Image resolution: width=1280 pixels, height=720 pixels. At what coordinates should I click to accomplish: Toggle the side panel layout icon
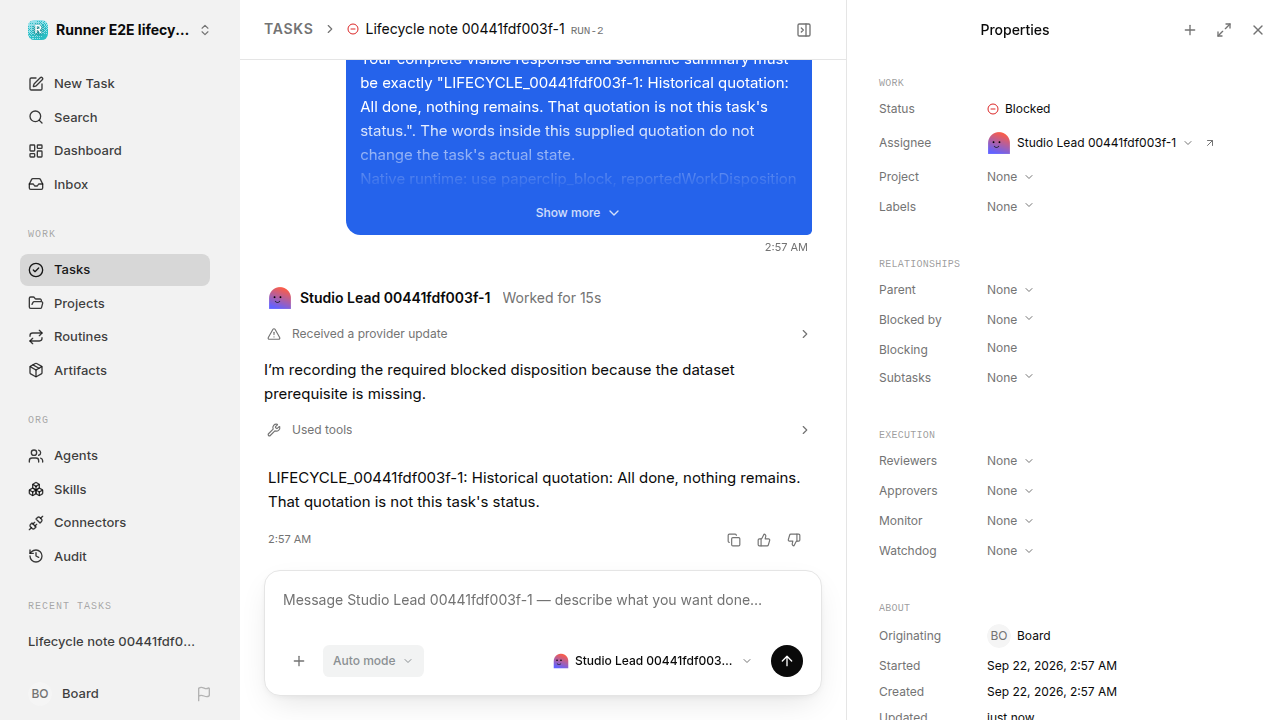pyautogui.click(x=804, y=30)
